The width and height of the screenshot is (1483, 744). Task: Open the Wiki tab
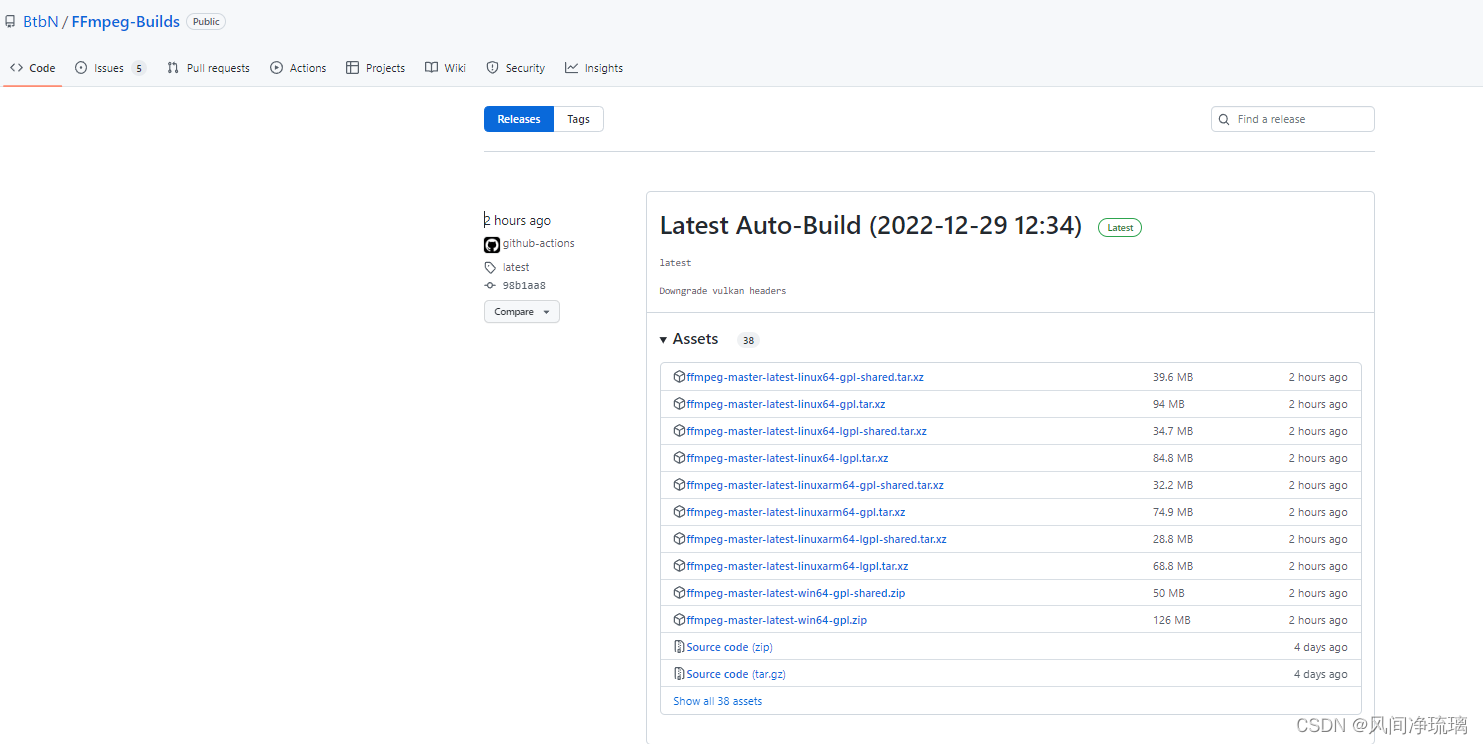tap(445, 68)
